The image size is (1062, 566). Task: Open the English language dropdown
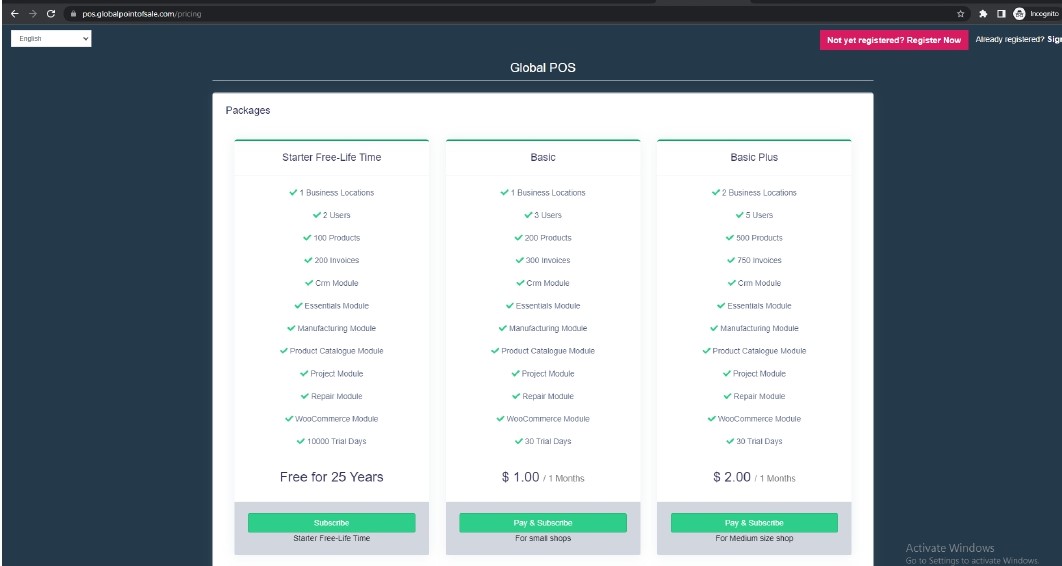pos(51,39)
